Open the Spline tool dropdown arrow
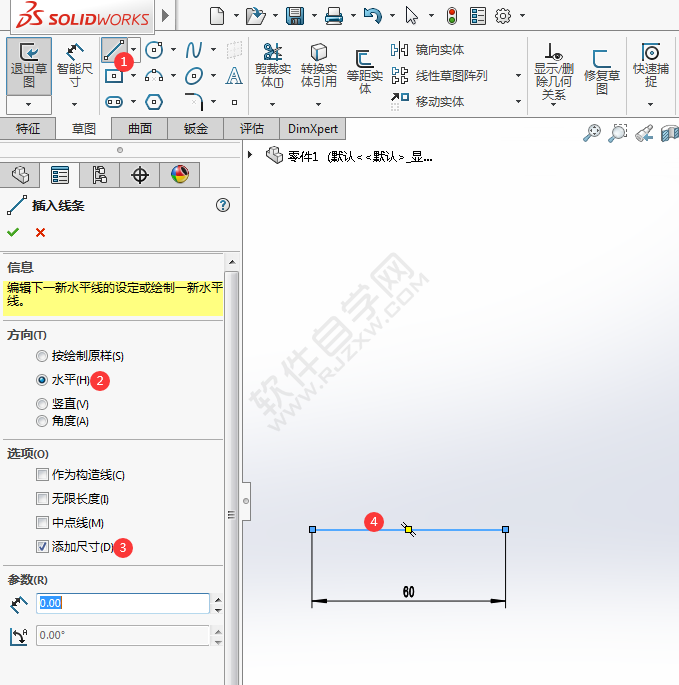 [x=213, y=50]
